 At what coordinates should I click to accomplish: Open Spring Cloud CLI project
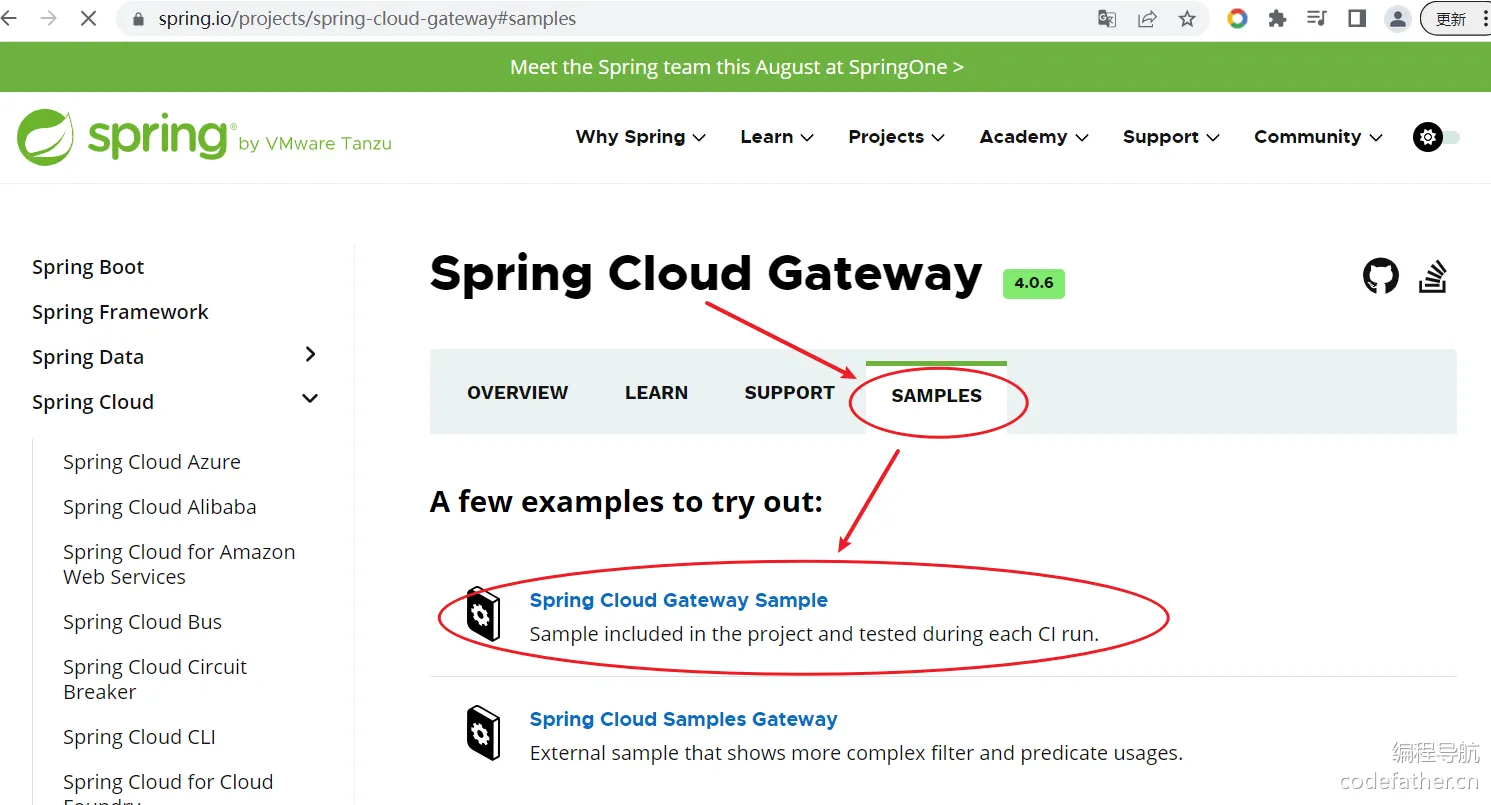(x=139, y=737)
